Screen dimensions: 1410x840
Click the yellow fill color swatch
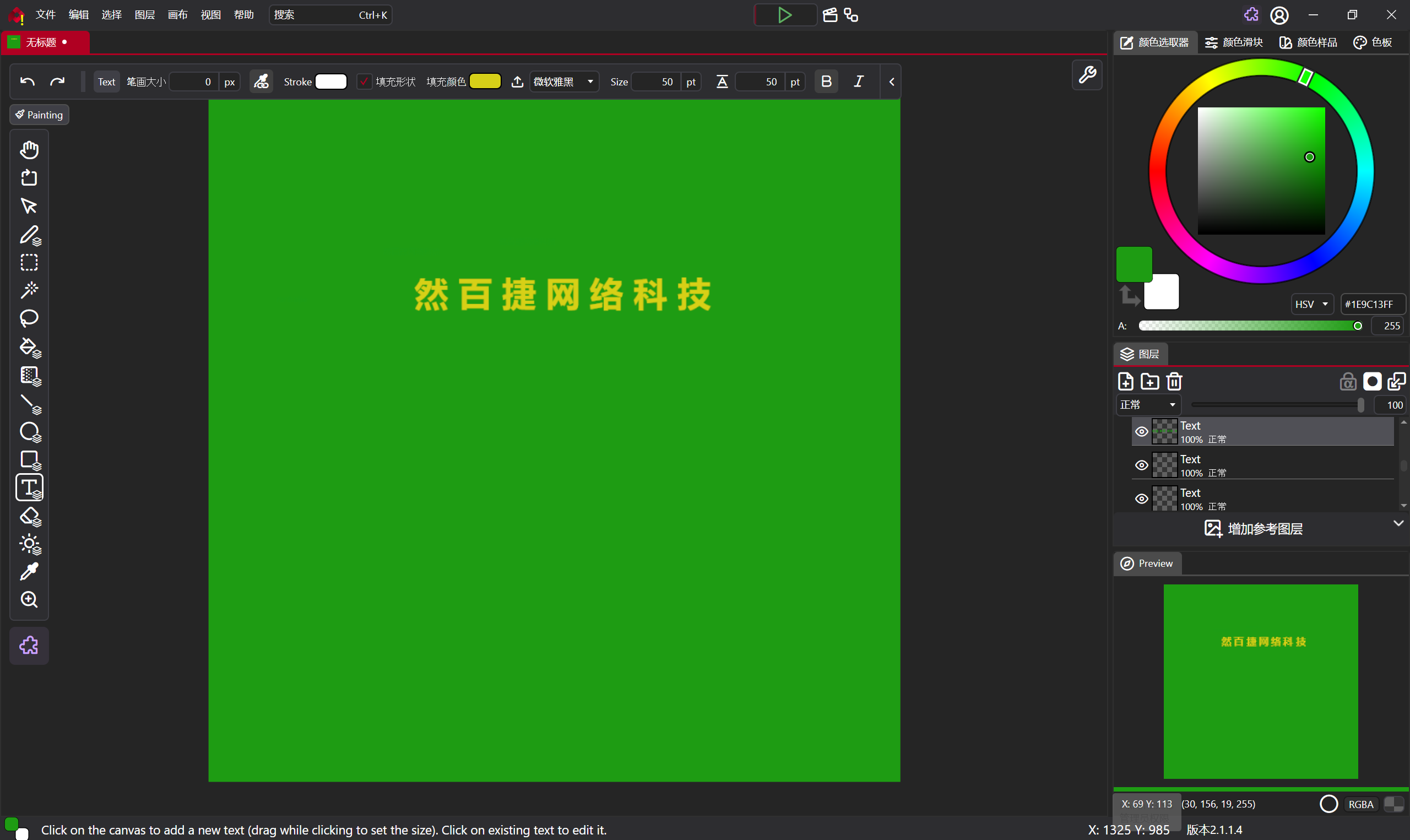[485, 82]
